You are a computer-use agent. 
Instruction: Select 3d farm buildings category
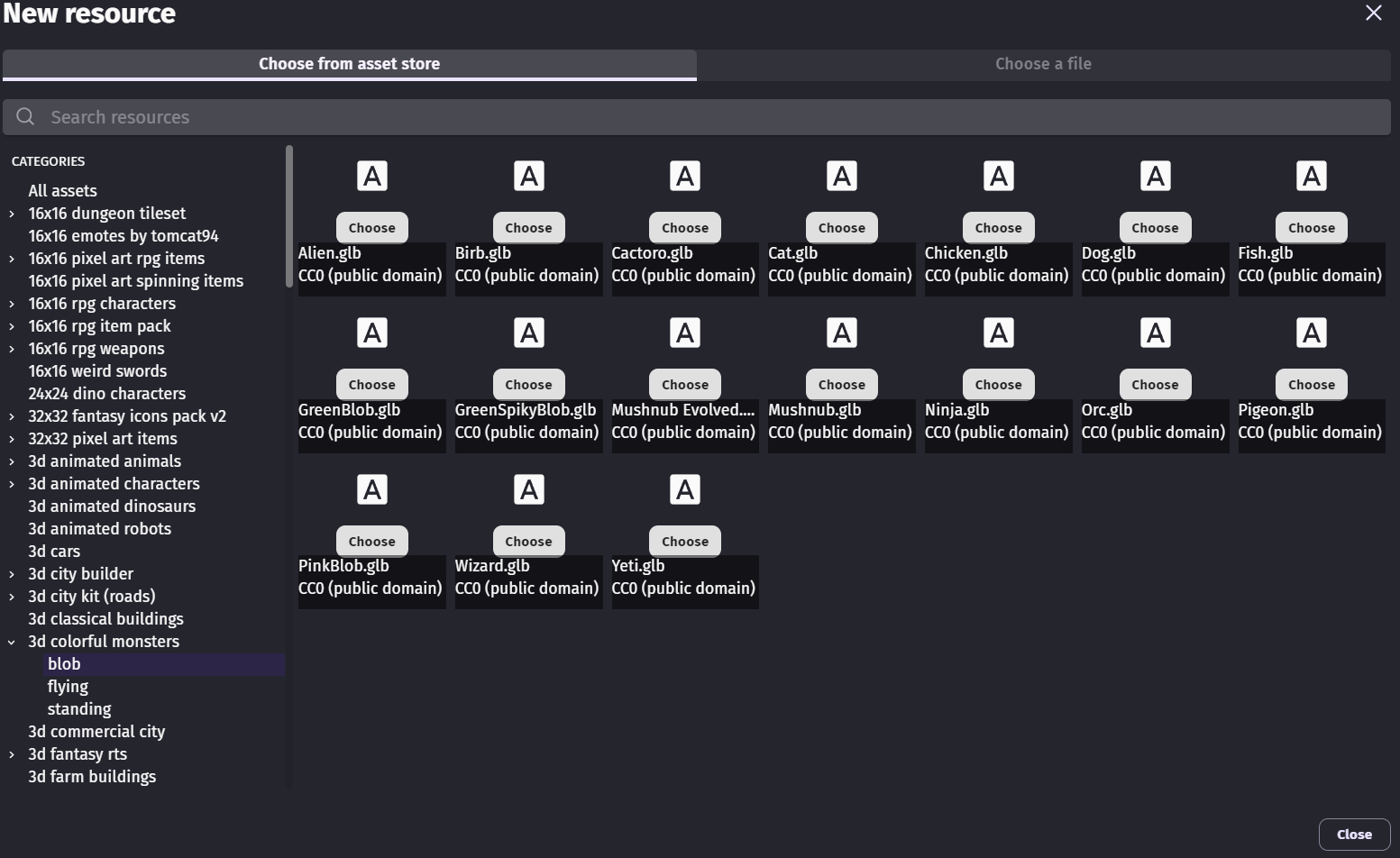click(92, 777)
